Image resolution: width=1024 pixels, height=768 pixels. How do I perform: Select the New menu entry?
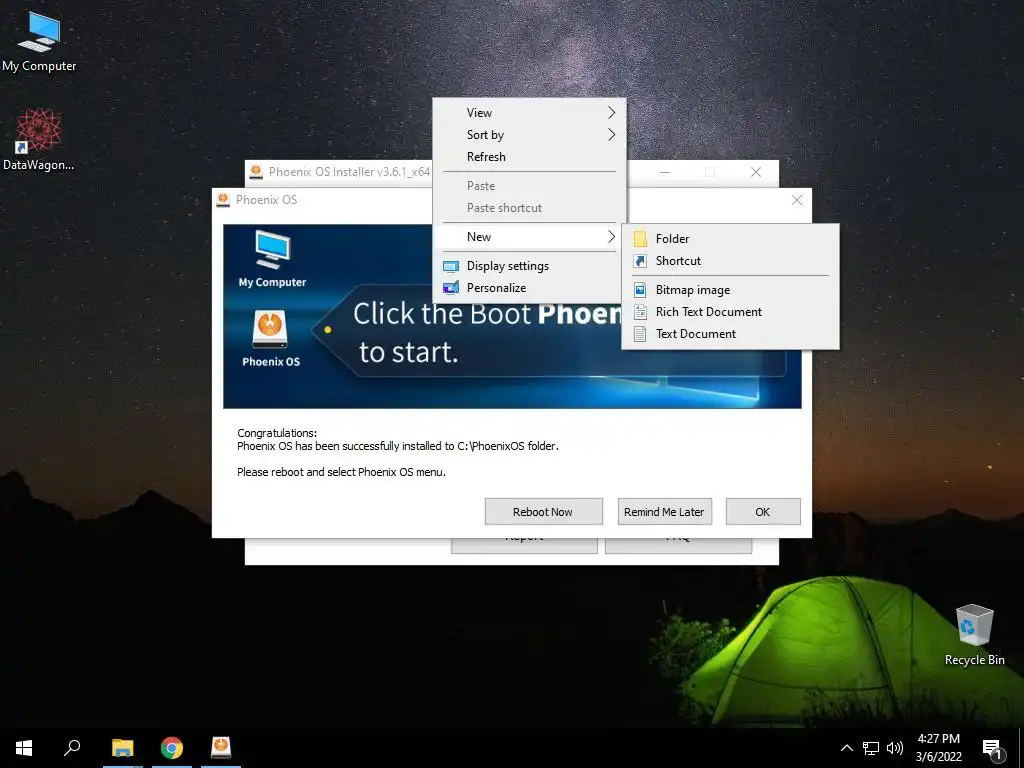coord(529,237)
